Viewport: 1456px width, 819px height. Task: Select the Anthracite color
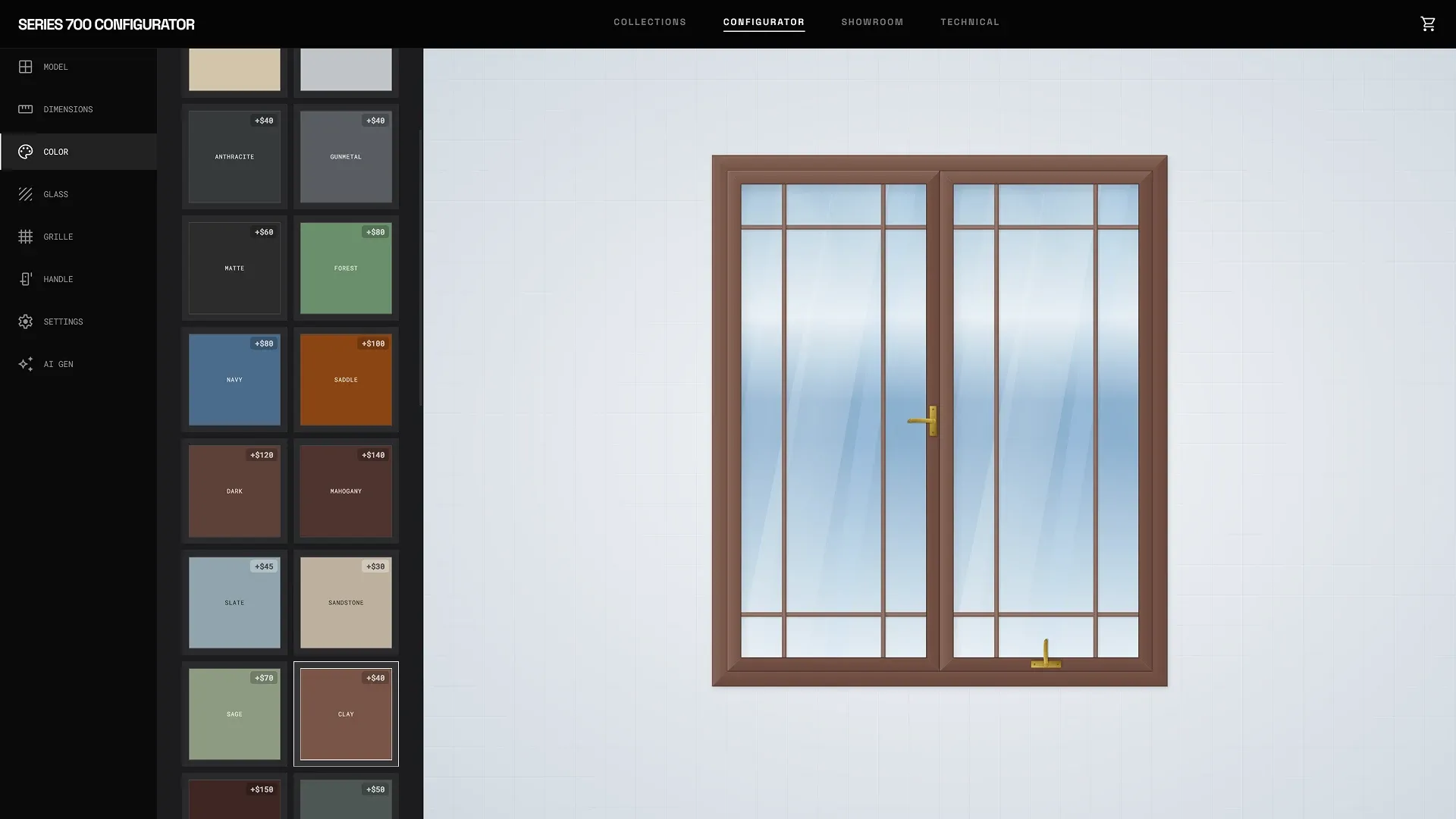[234, 156]
